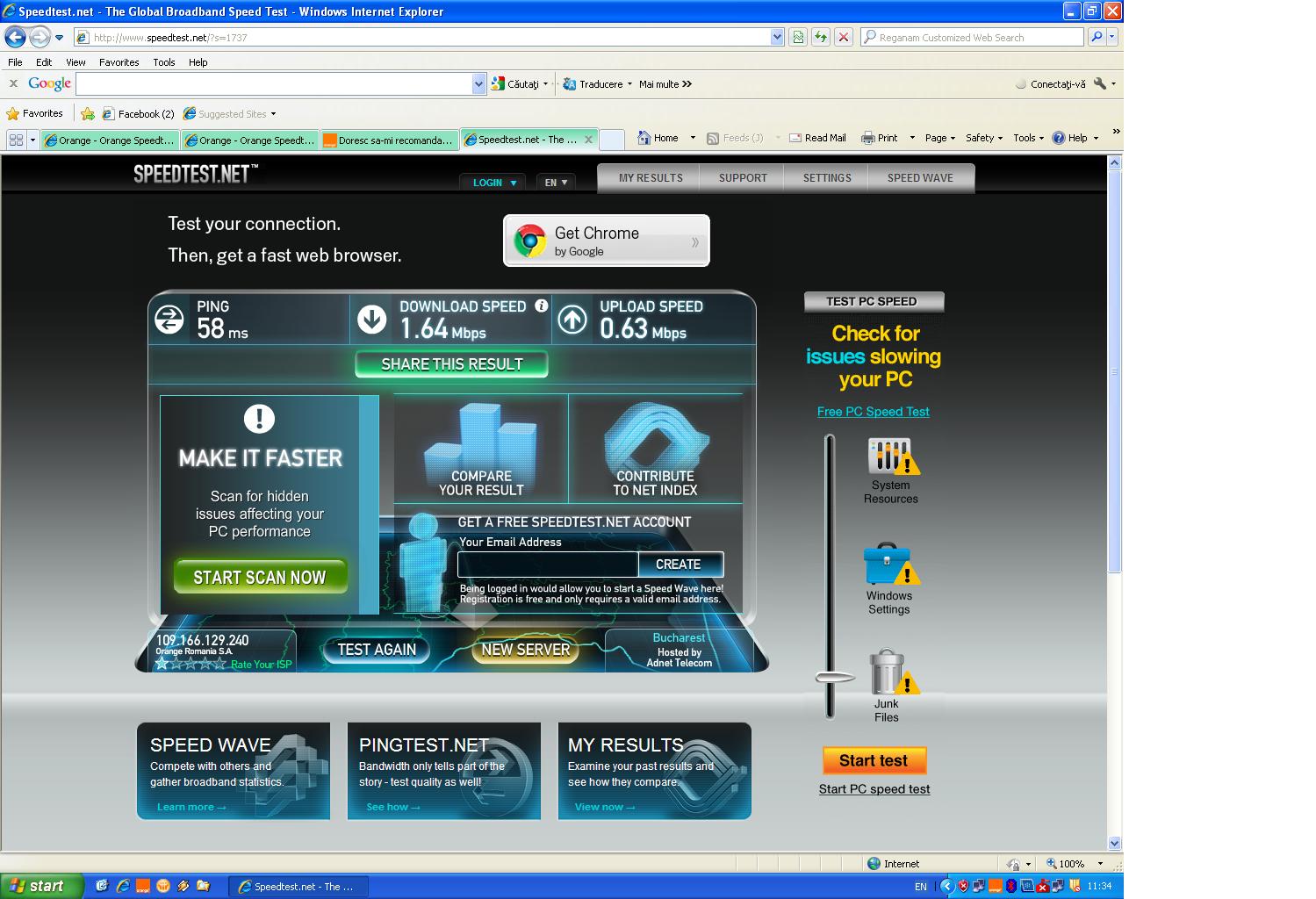The image size is (1316, 899).
Task: Click the CREATE account button
Action: (680, 565)
